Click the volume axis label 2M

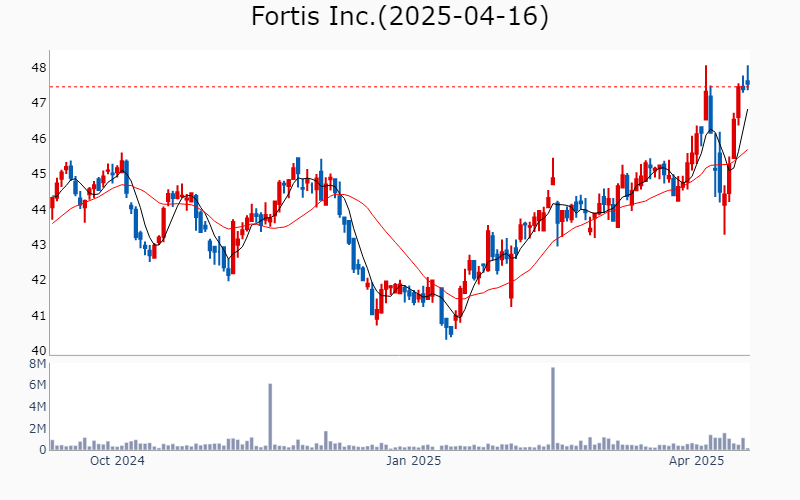coord(38,429)
